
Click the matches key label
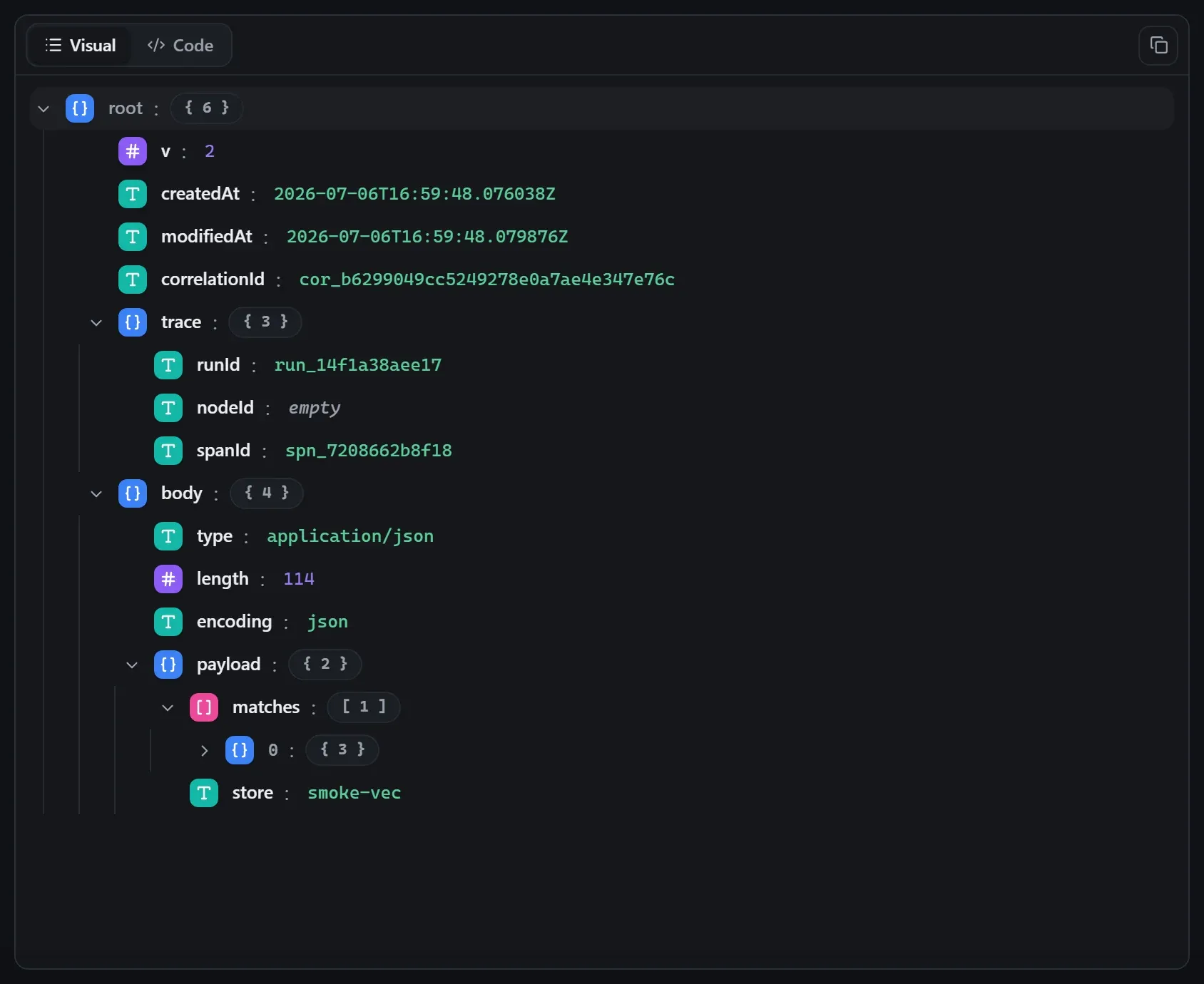coord(266,707)
